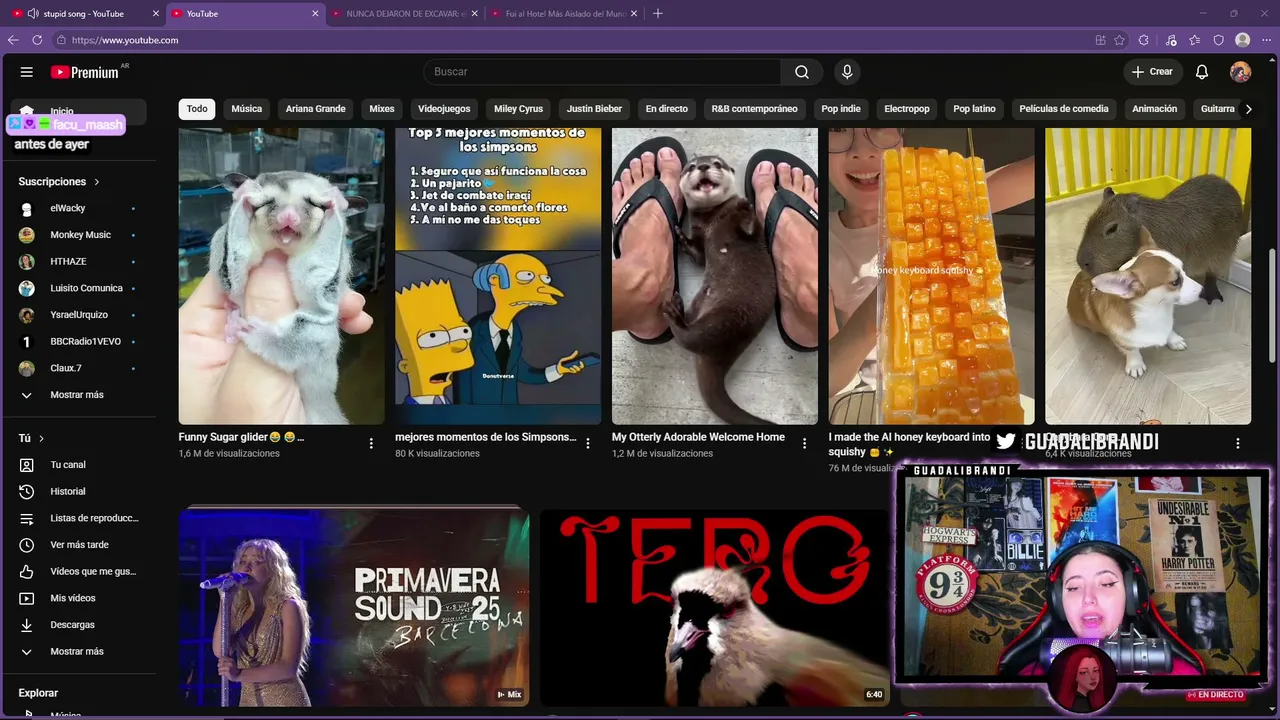Open the Monkey Music channel
Viewport: 1280px width, 720px height.
click(81, 235)
